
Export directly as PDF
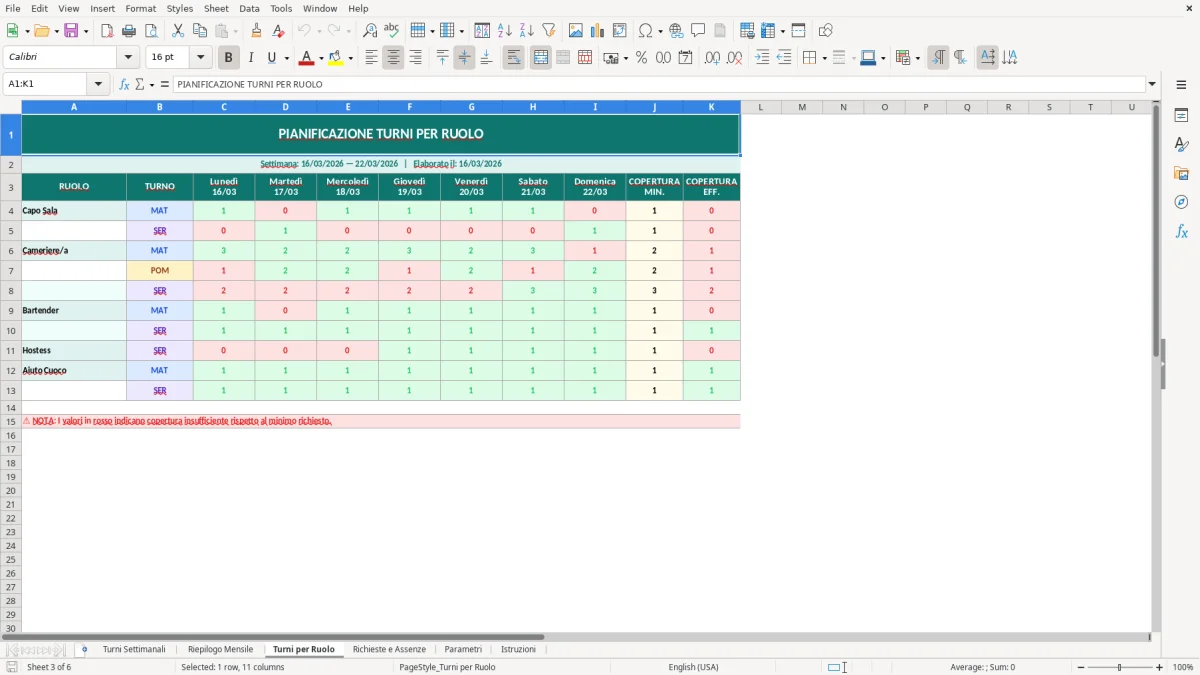[x=107, y=31]
